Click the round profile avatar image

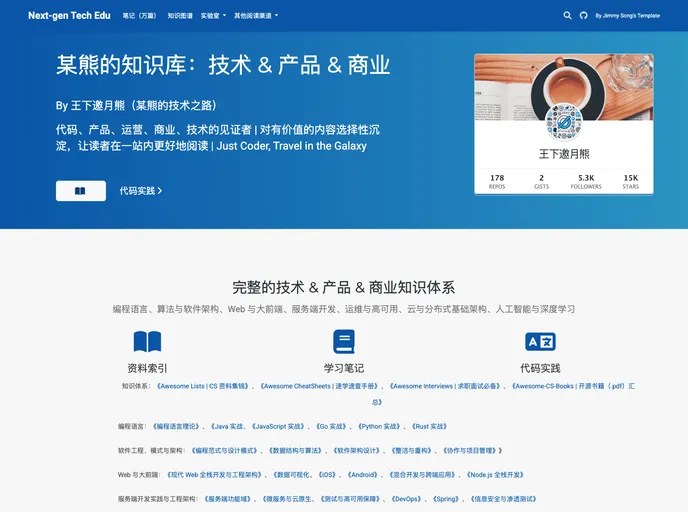tap(564, 121)
